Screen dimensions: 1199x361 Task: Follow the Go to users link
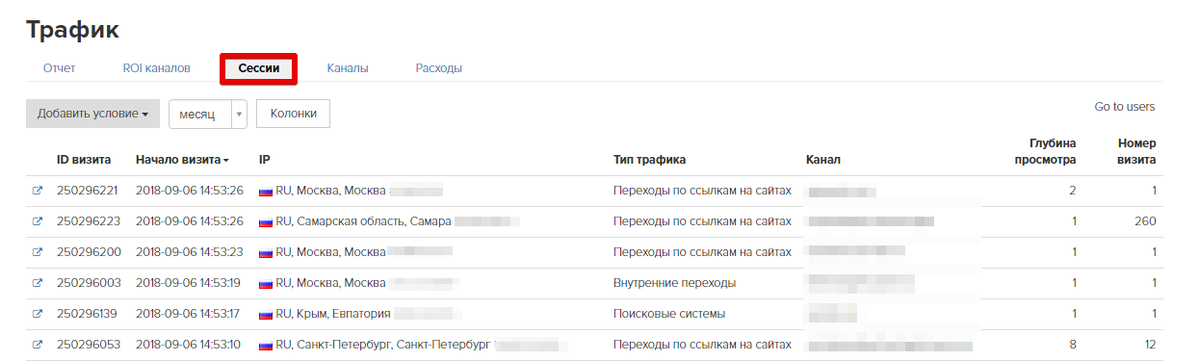(x=1124, y=107)
